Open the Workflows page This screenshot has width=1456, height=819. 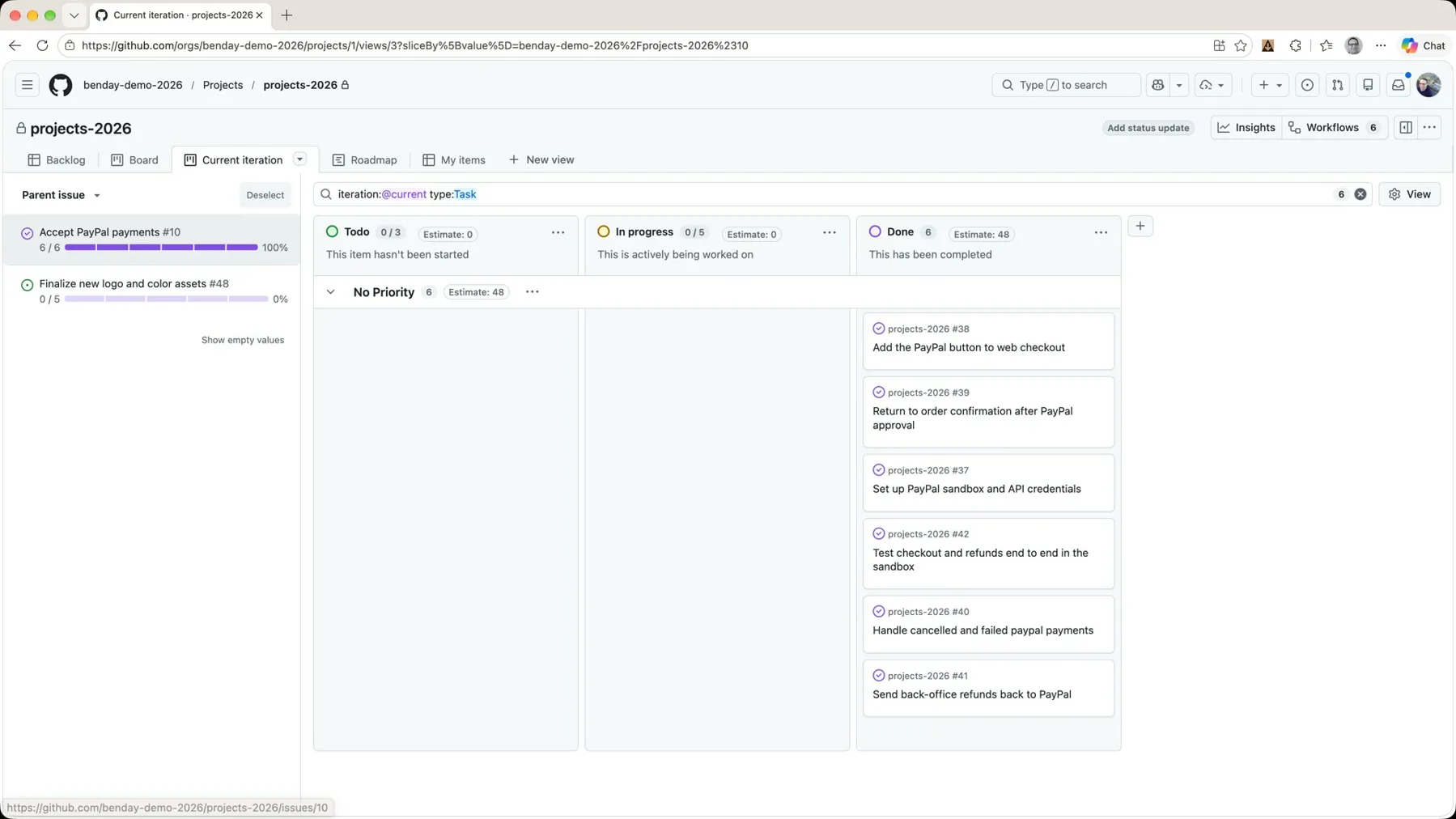coord(1335,127)
